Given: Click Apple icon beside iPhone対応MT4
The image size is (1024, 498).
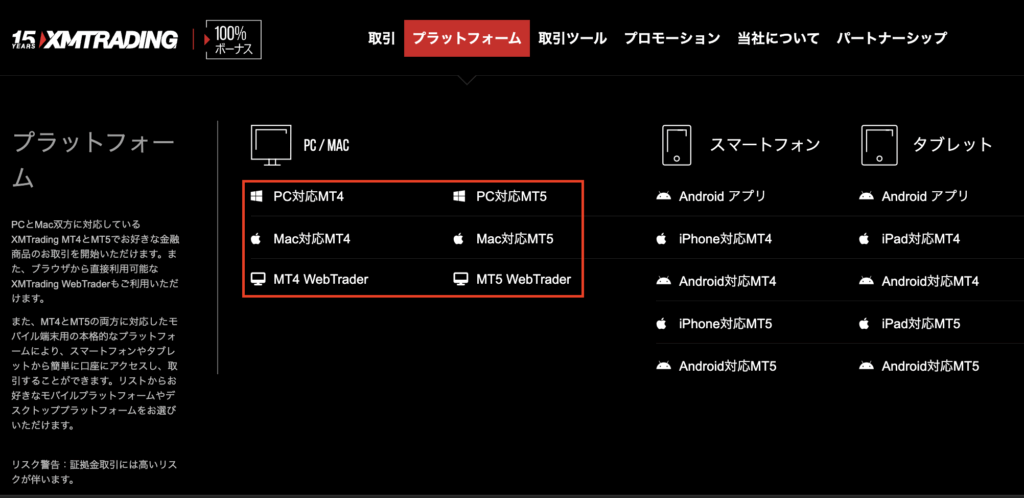Looking at the screenshot, I should pos(661,239).
